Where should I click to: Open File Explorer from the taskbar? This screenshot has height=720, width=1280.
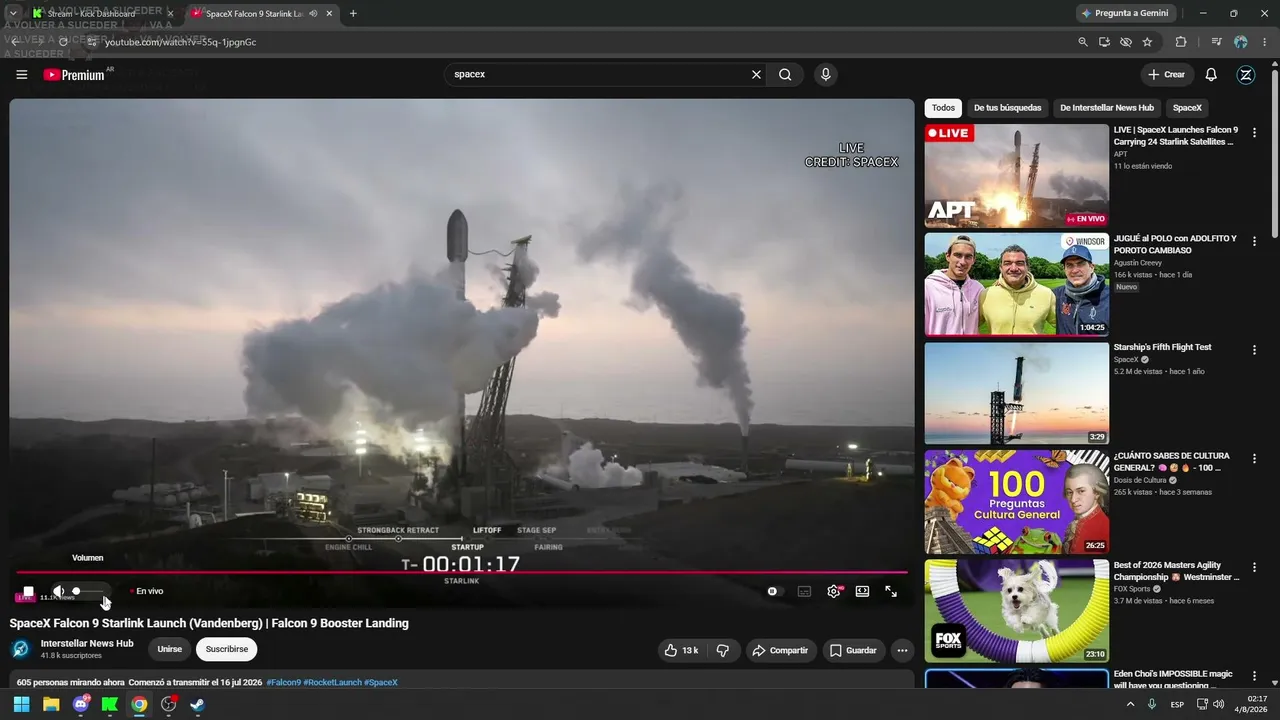(x=51, y=704)
